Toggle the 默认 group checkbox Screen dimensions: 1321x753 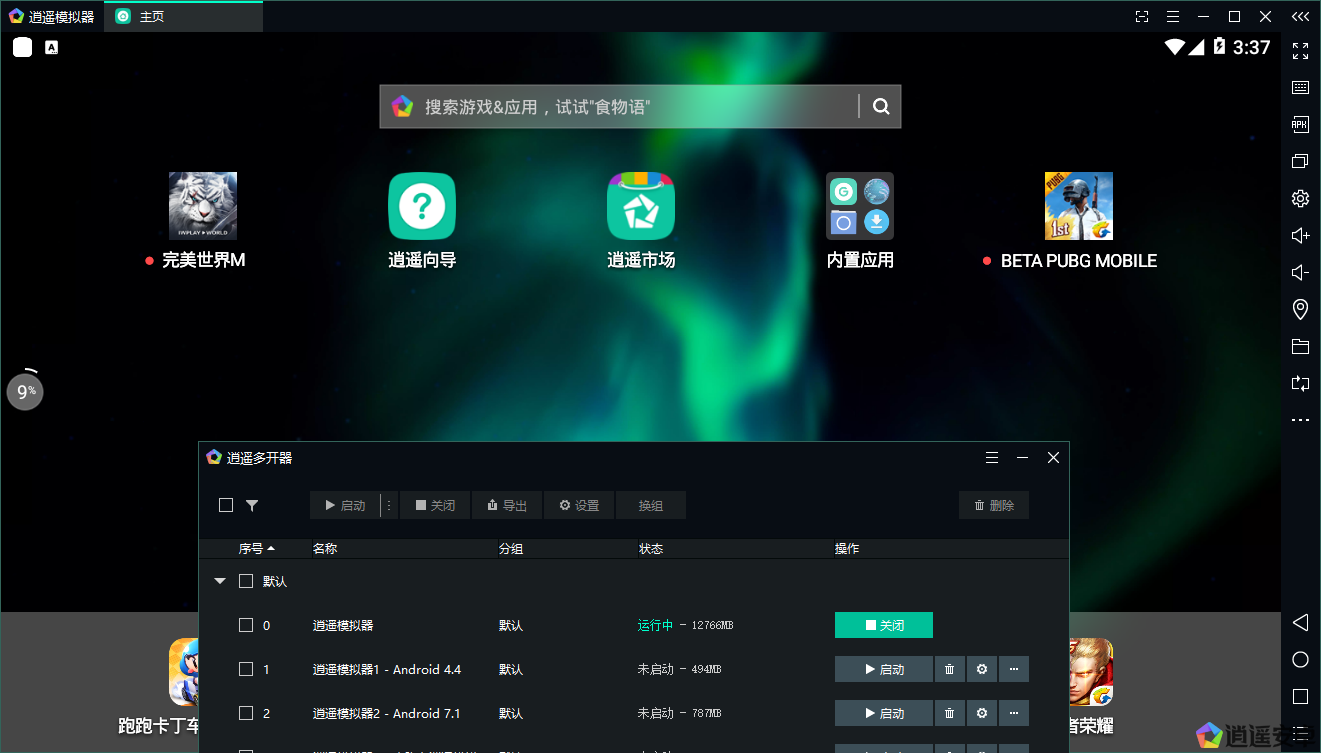(246, 581)
